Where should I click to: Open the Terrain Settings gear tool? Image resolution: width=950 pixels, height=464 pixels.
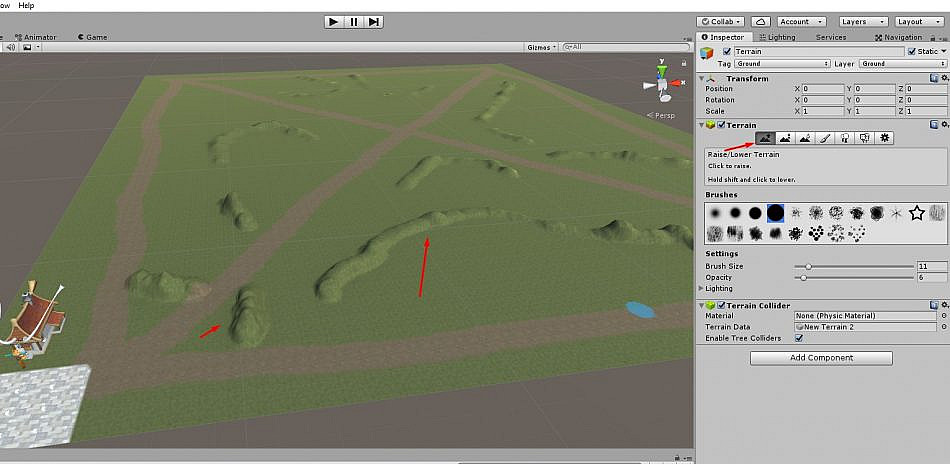[885, 138]
